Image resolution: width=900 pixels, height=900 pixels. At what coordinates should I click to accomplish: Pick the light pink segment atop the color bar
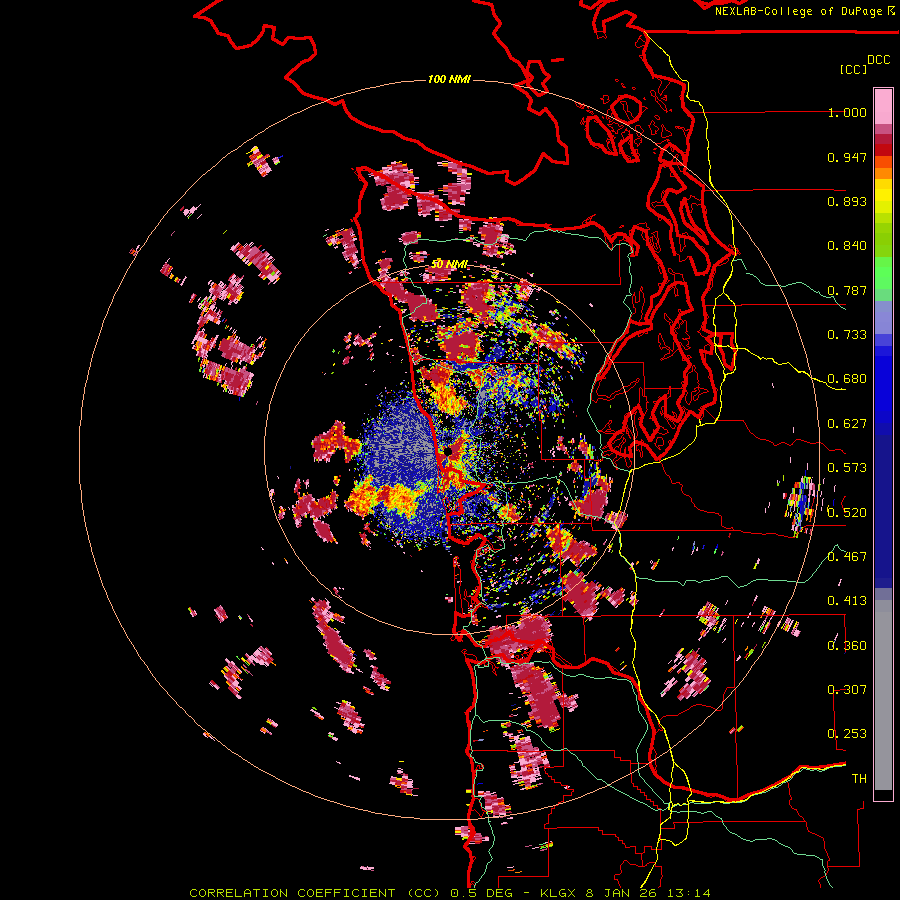883,106
